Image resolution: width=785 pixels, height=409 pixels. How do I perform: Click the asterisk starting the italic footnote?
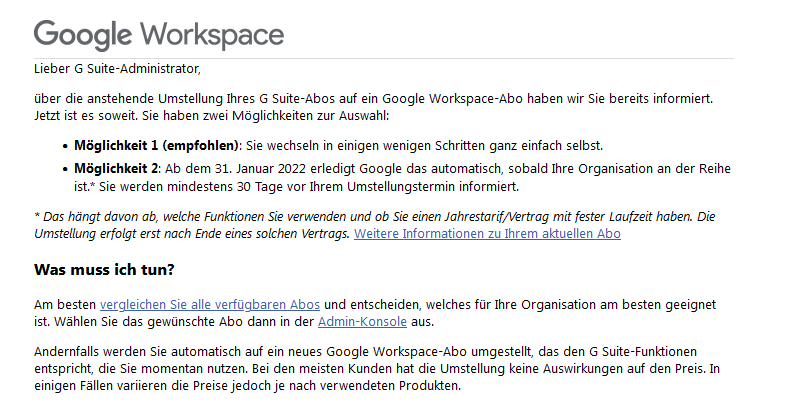pyautogui.click(x=37, y=215)
